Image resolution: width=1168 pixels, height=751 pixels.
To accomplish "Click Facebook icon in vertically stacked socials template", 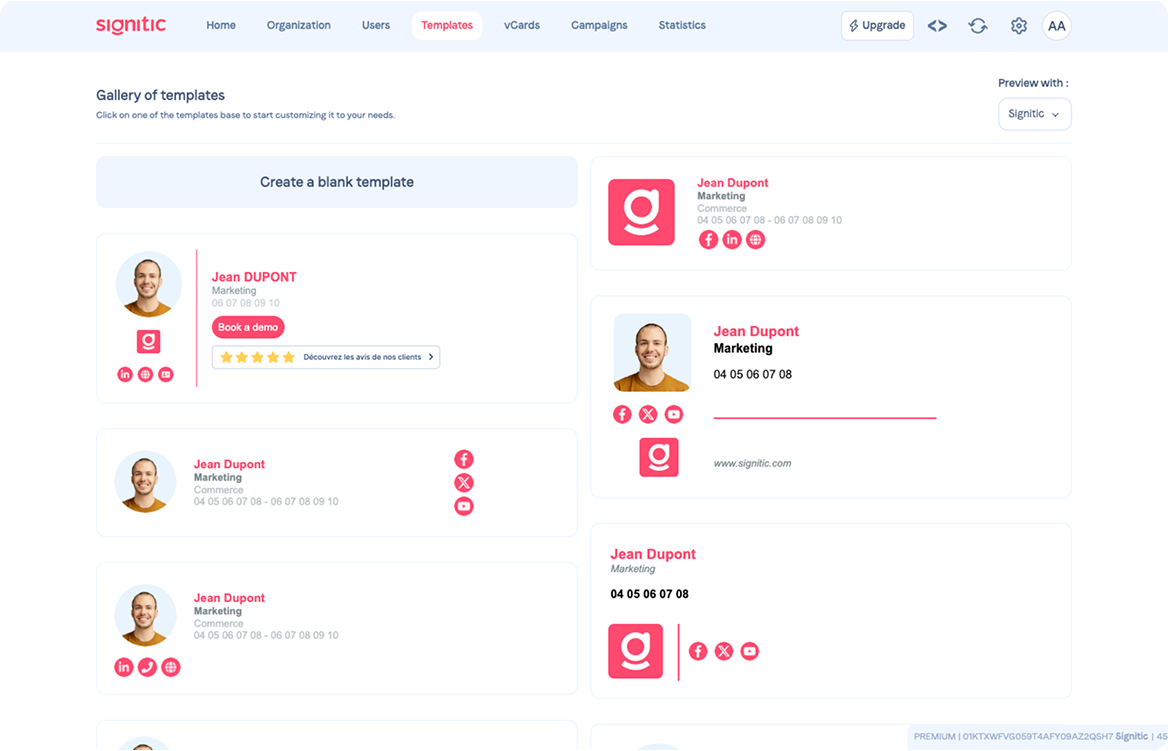I will pos(464,459).
